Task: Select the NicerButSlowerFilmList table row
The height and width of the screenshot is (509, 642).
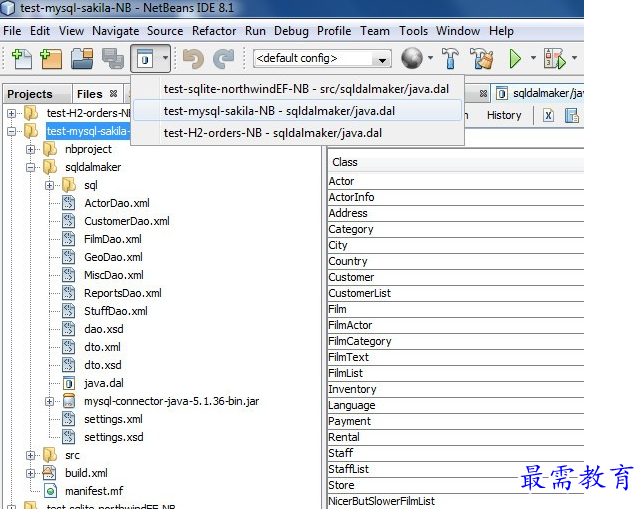Action: 456,501
